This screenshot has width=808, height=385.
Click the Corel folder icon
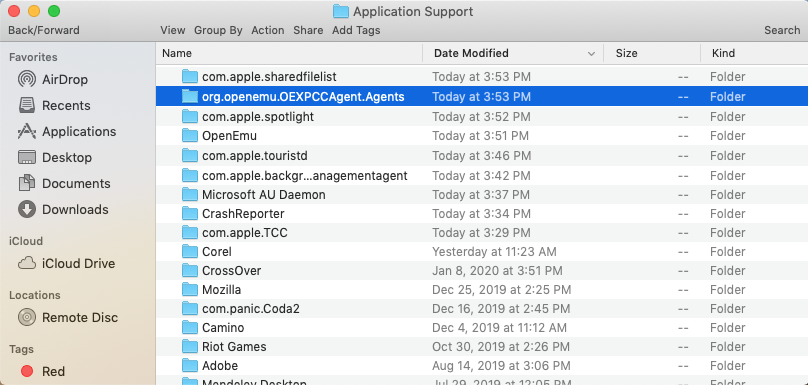click(x=190, y=252)
